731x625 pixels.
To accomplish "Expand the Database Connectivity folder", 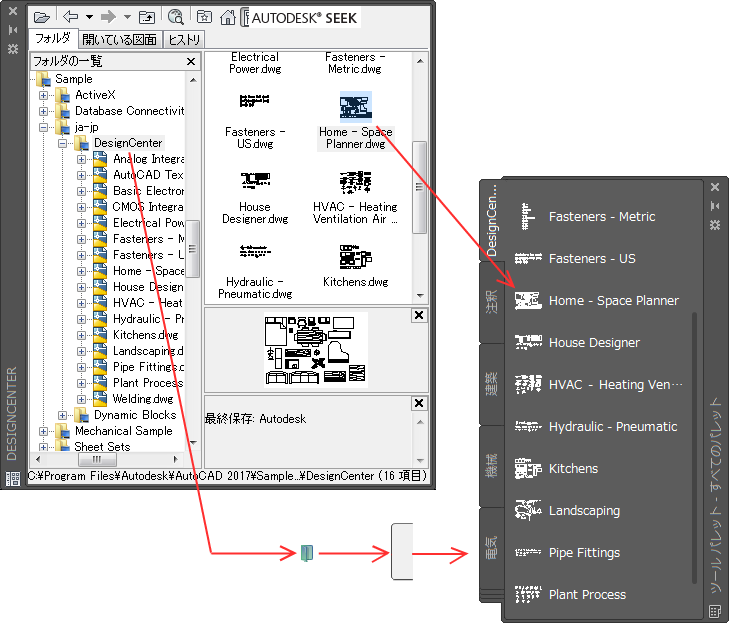I will coord(43,111).
